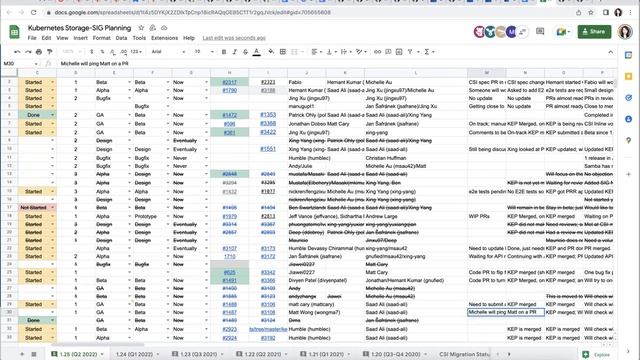Click the formula bar text

pyautogui.click(x=95, y=64)
